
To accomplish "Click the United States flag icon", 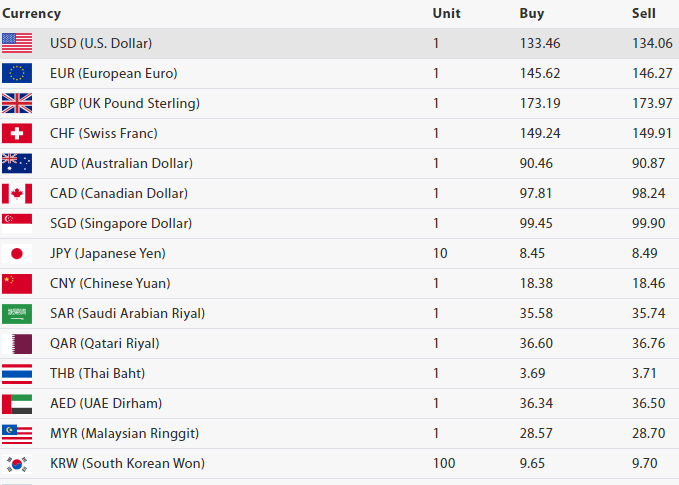I will [x=17, y=43].
